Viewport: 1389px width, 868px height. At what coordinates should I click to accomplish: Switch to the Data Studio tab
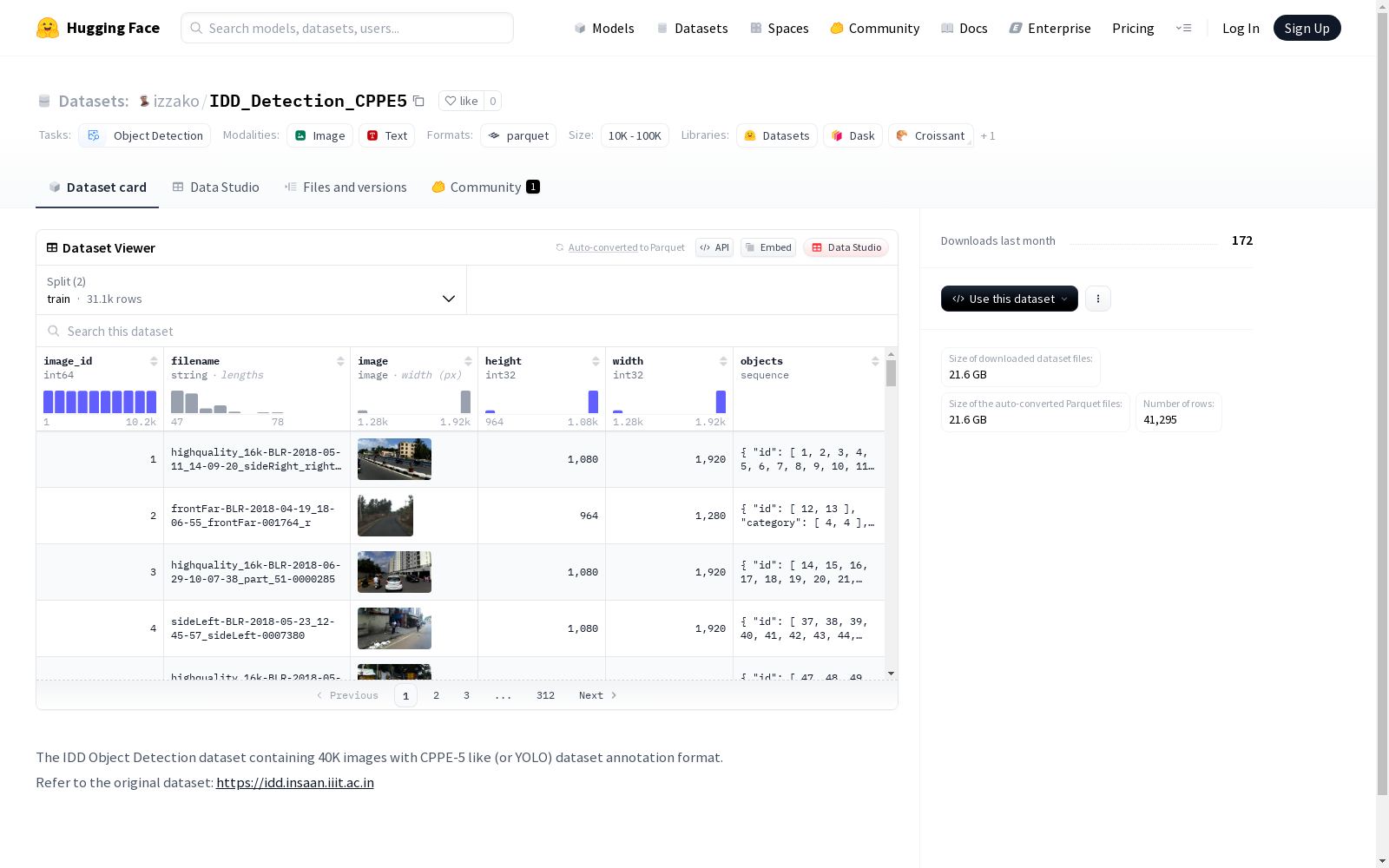point(216,187)
